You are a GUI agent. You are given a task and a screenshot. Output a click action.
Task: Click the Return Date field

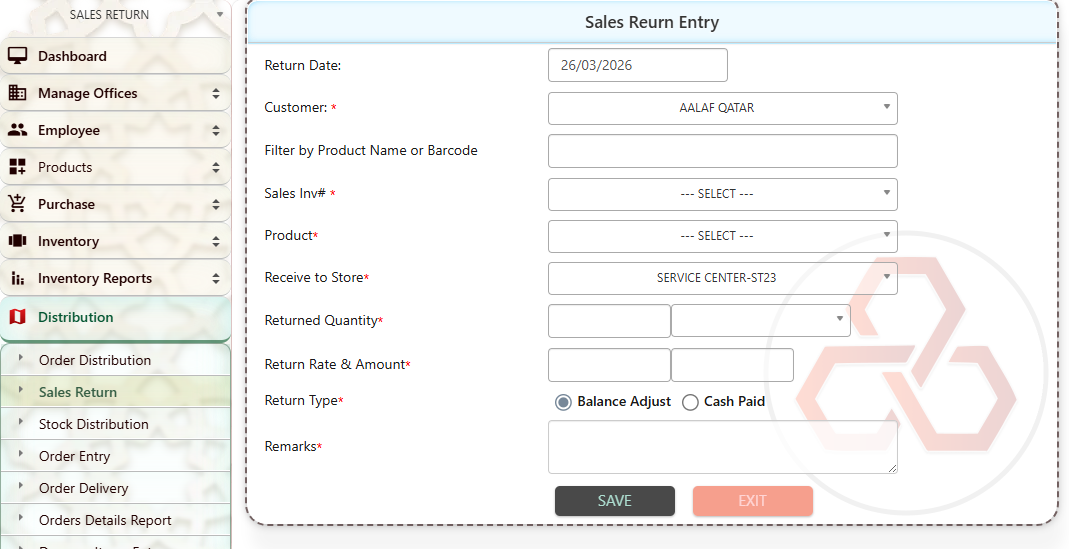point(637,65)
